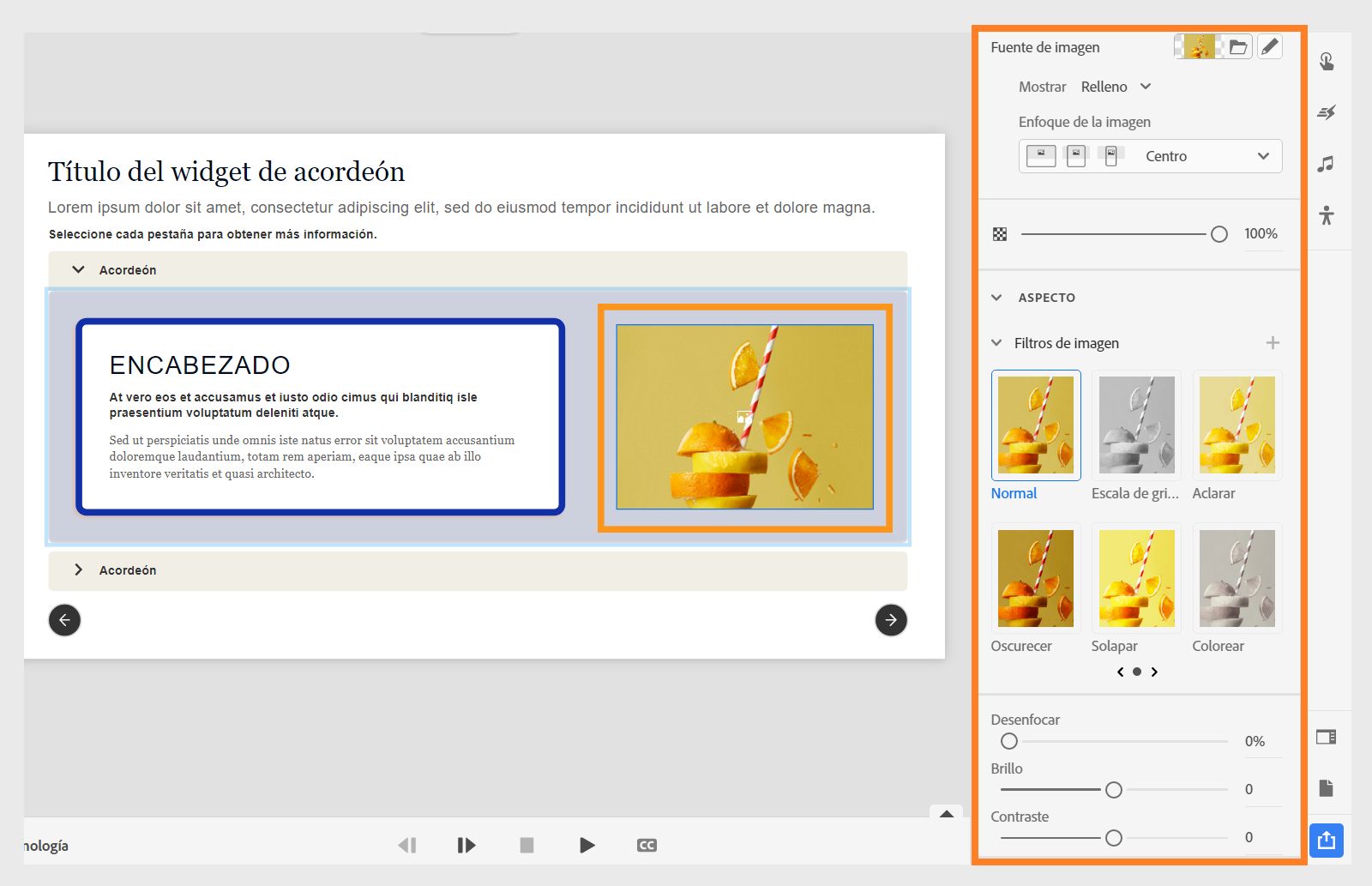Select the 'Sed ut perspiciatis' body text
1372x886 pixels.
point(312,457)
